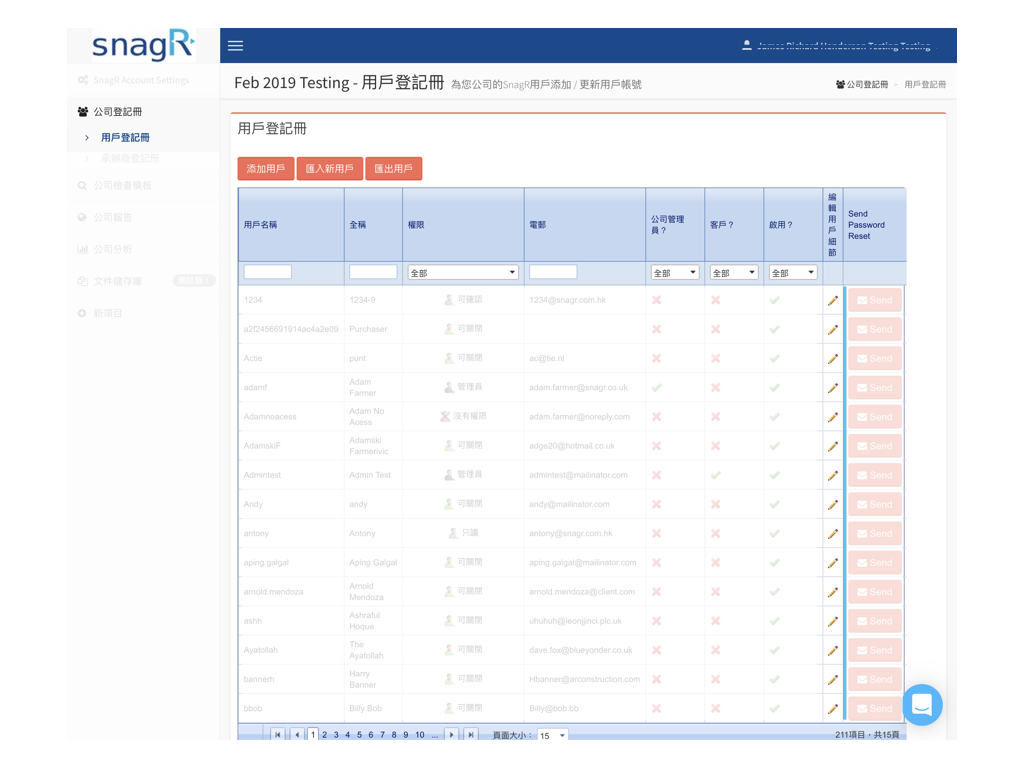Open the hamburger menu icon
1024x768 pixels.
point(235,46)
